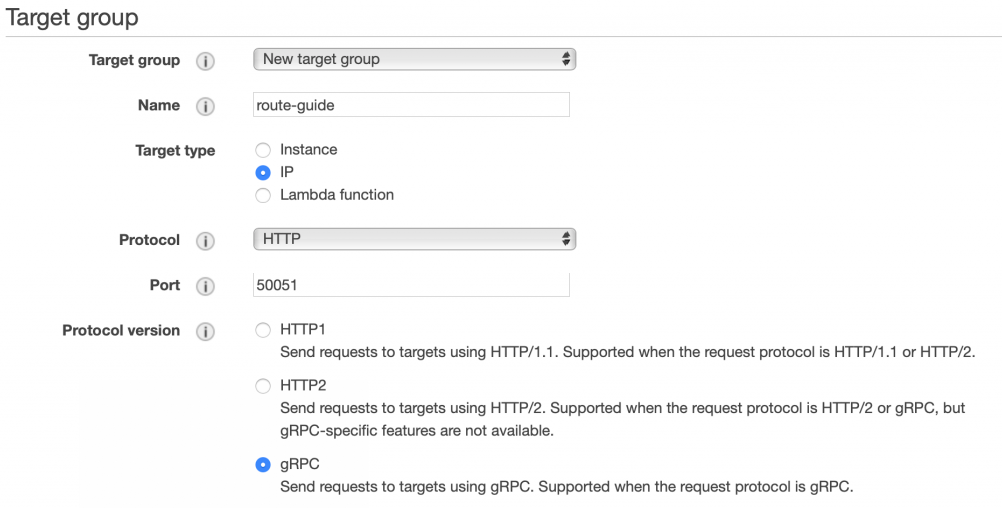Click the Instance option label
The width and height of the screenshot is (1002, 508).
[x=308, y=150]
